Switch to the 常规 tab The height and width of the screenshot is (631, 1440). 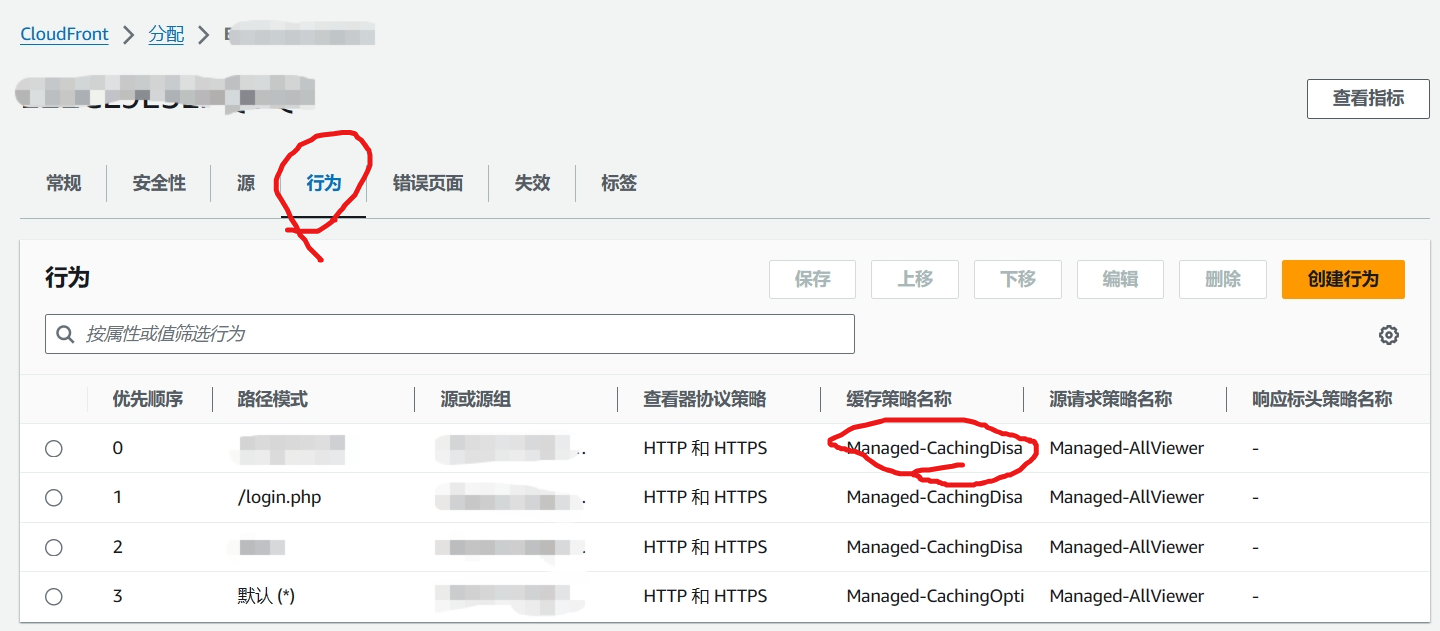[x=63, y=183]
